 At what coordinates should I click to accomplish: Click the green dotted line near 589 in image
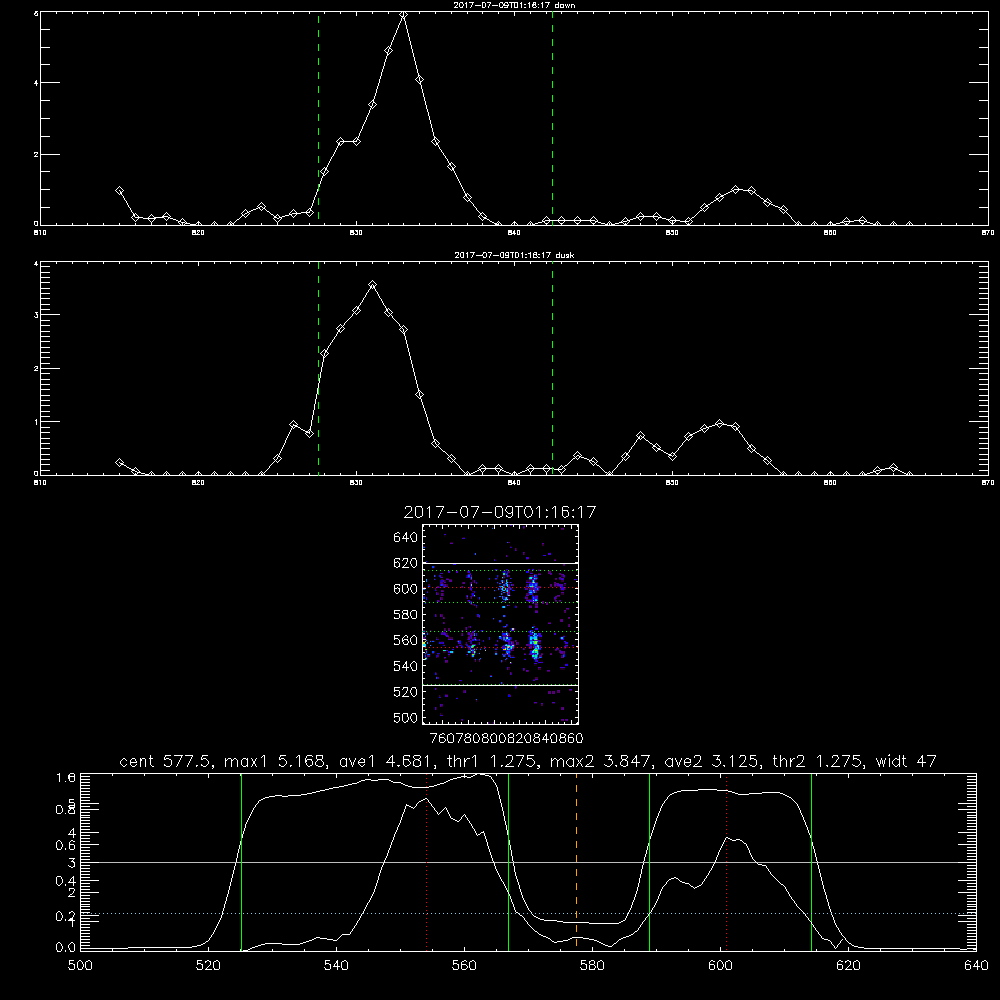pyautogui.click(x=500, y=603)
